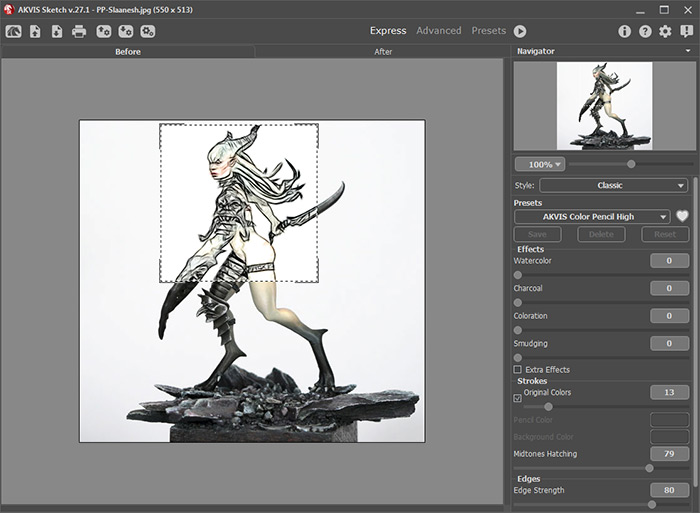Click the navigator zoom slider handle

(x=631, y=164)
